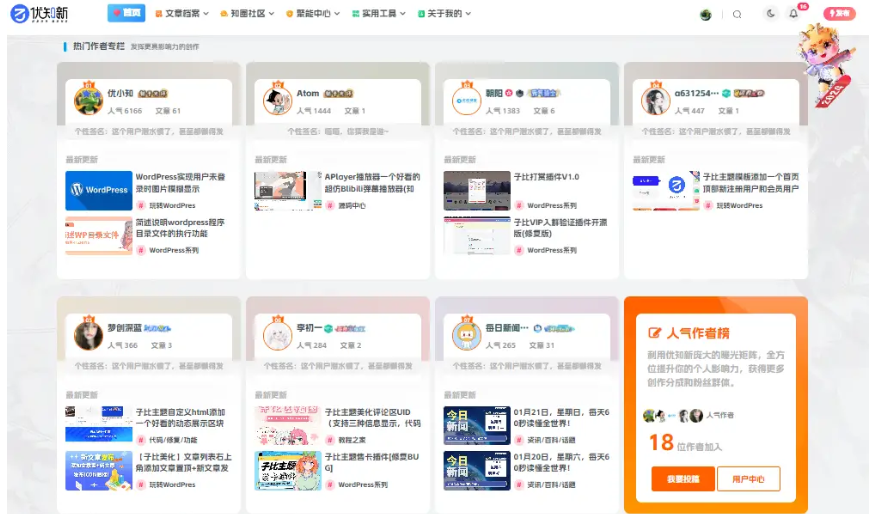This screenshot has height=514, width=869.
Task: Expand the 实用工具 dropdown menu
Action: pyautogui.click(x=379, y=13)
